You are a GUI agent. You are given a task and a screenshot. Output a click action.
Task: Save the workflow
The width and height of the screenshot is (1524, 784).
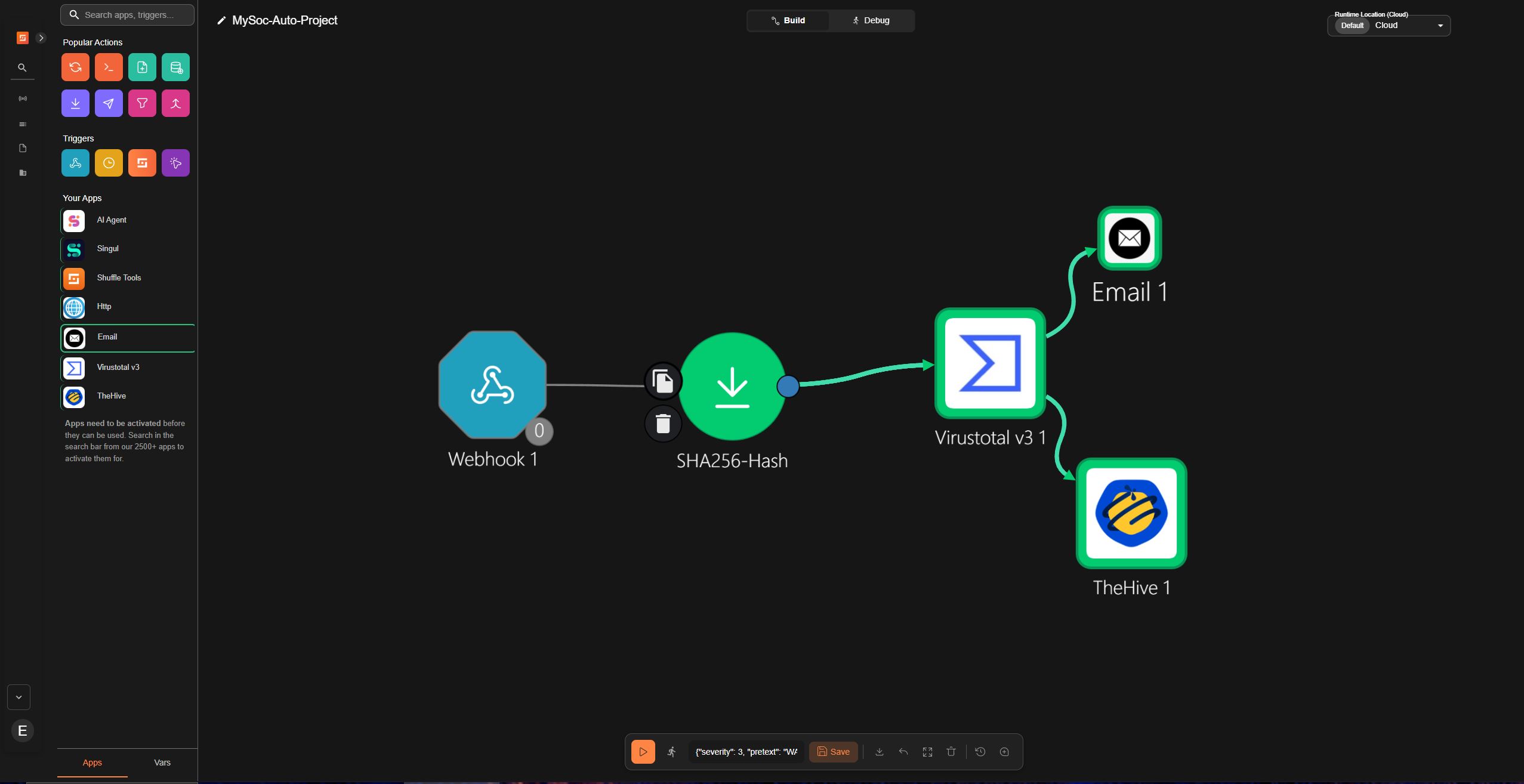tap(834, 752)
